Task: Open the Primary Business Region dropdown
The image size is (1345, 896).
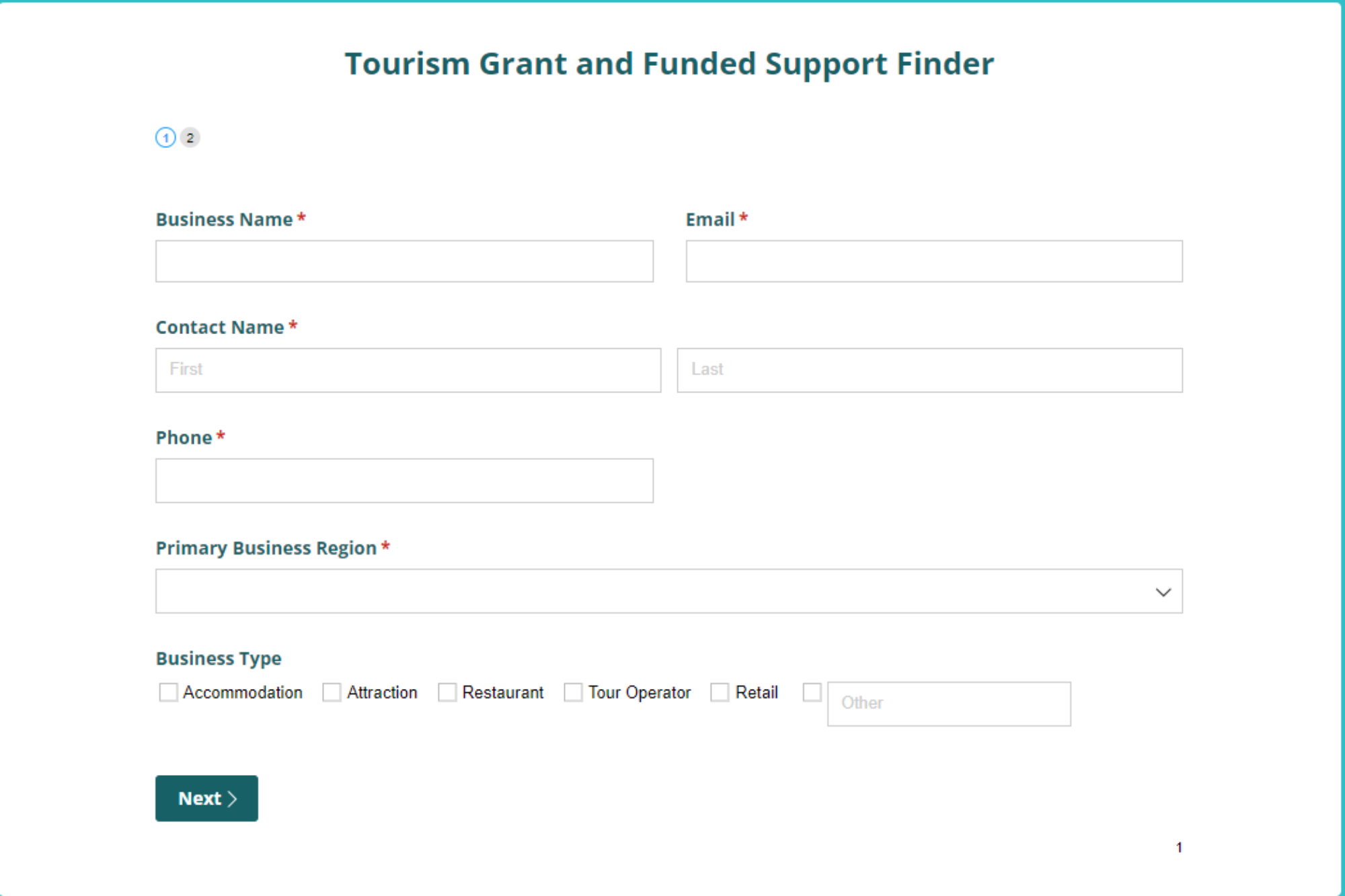Action: pos(668,592)
